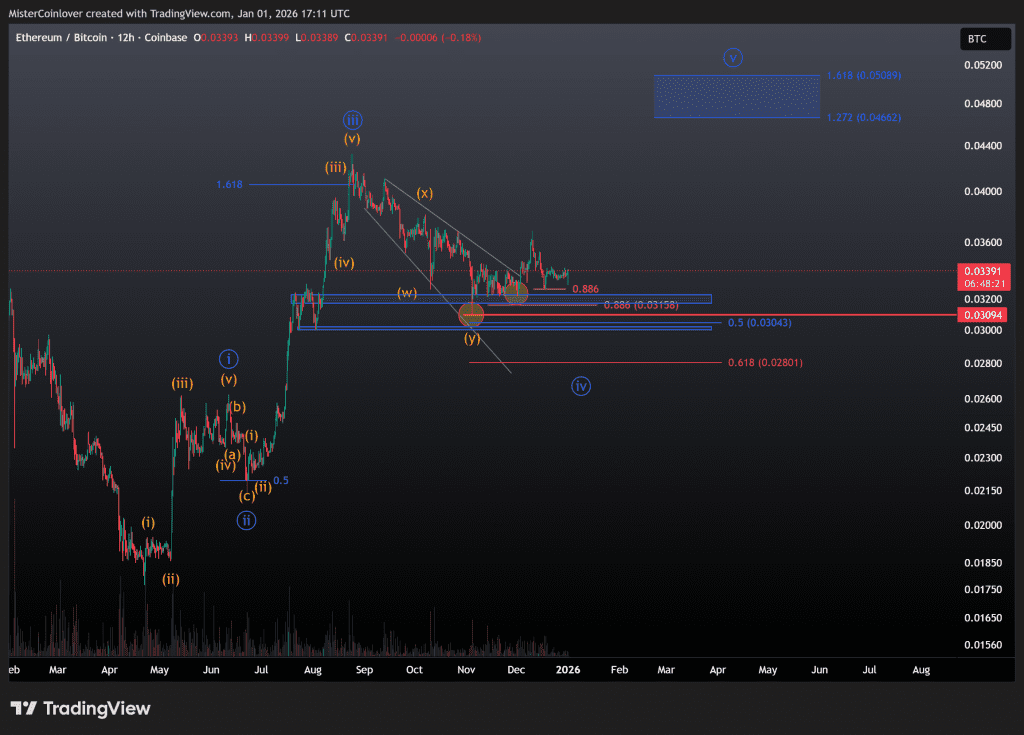
Task: Click the Sep label on time axis
Action: (x=363, y=669)
